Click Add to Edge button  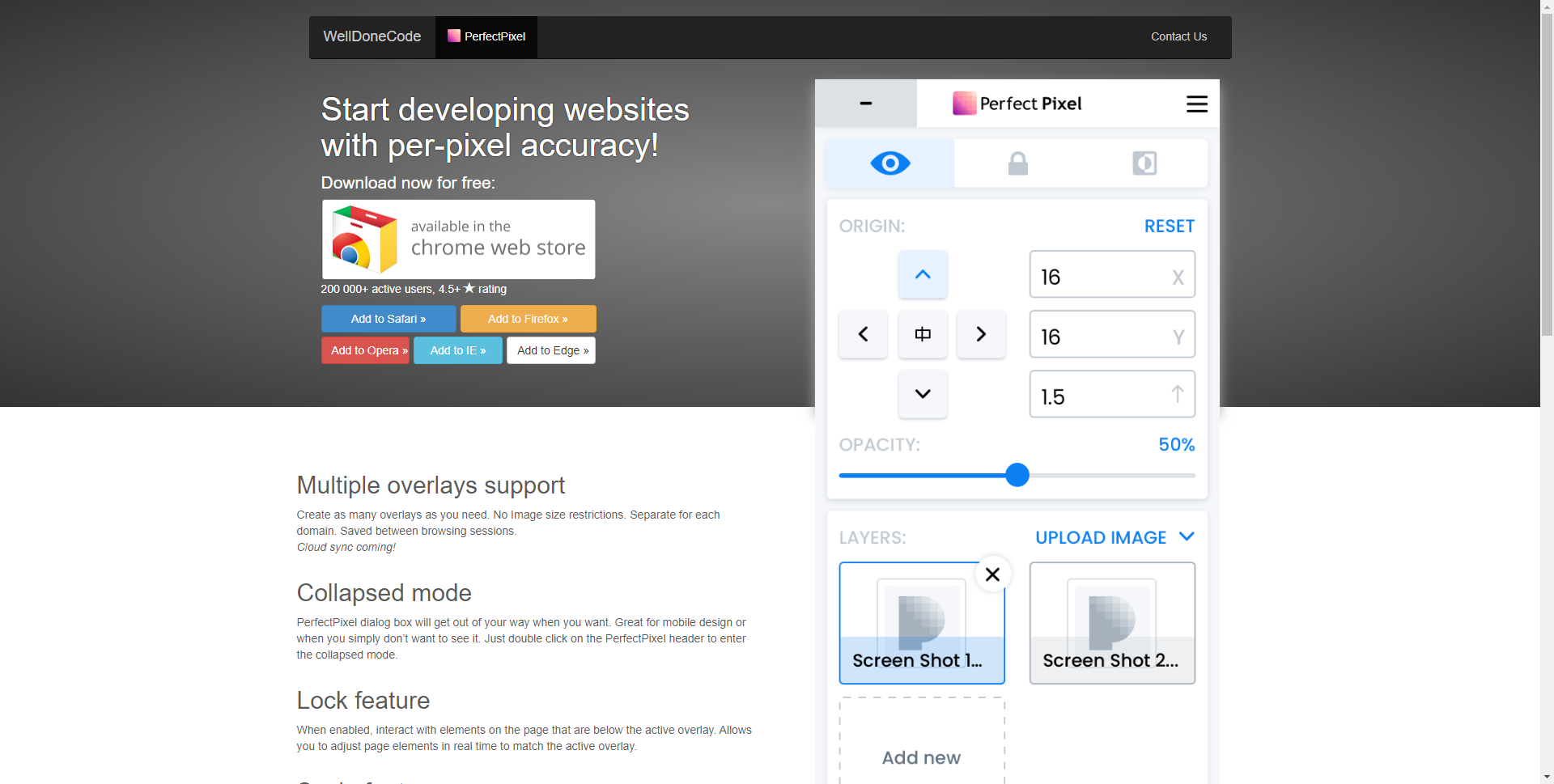pos(551,350)
